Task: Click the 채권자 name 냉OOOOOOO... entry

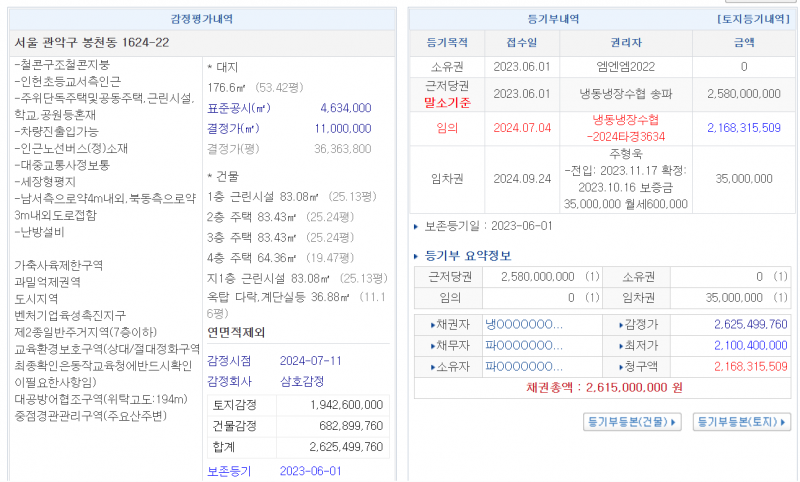Action: 524,325
